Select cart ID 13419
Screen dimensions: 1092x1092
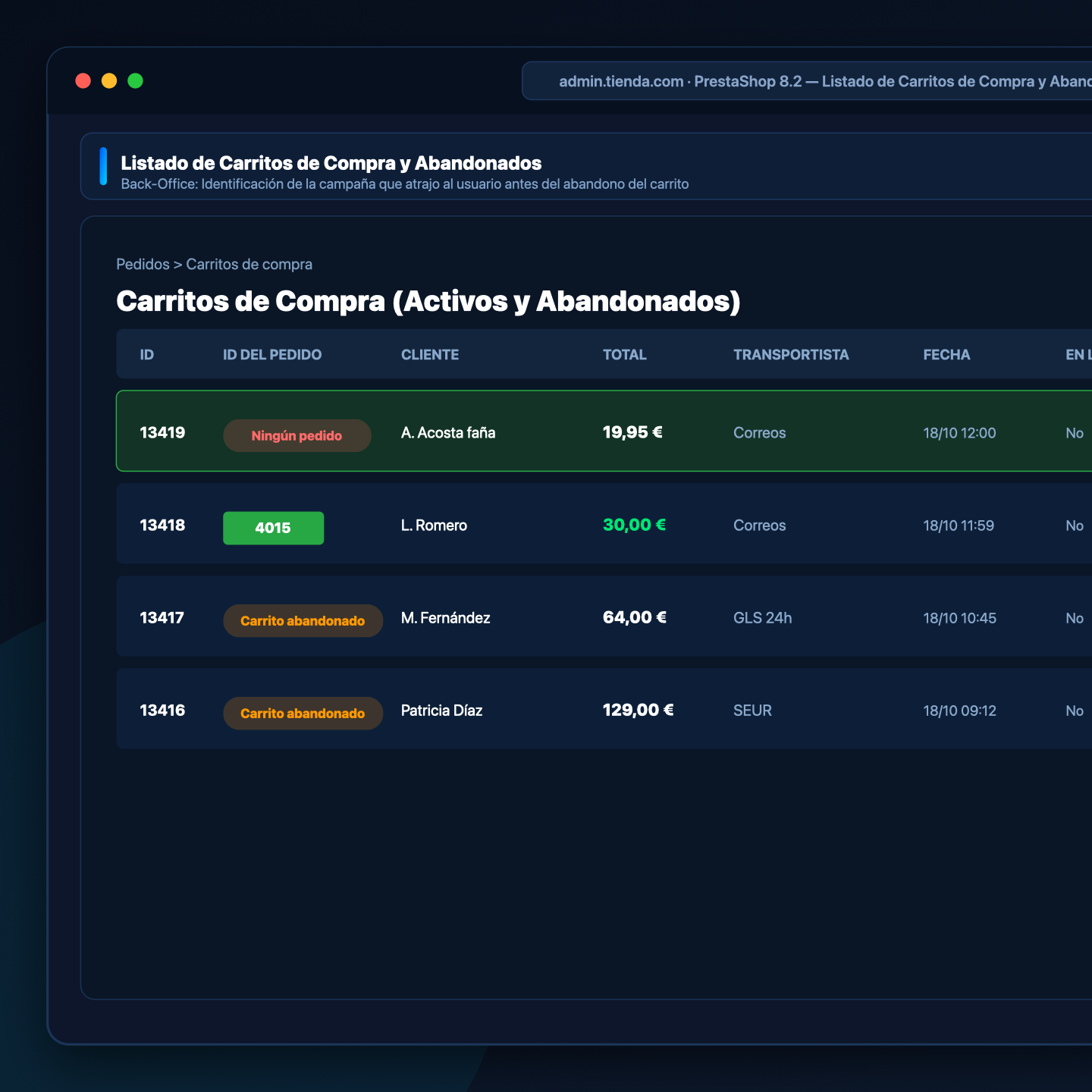point(162,433)
